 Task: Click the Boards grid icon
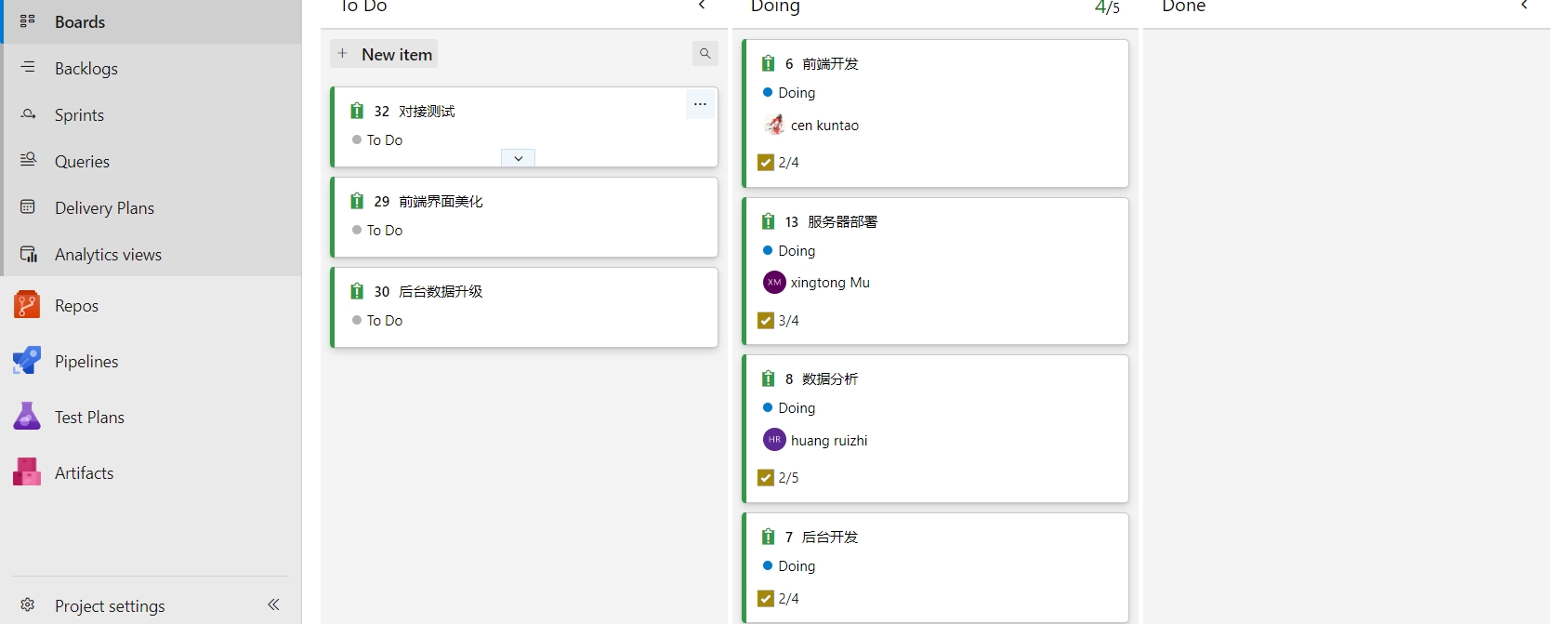coord(28,20)
